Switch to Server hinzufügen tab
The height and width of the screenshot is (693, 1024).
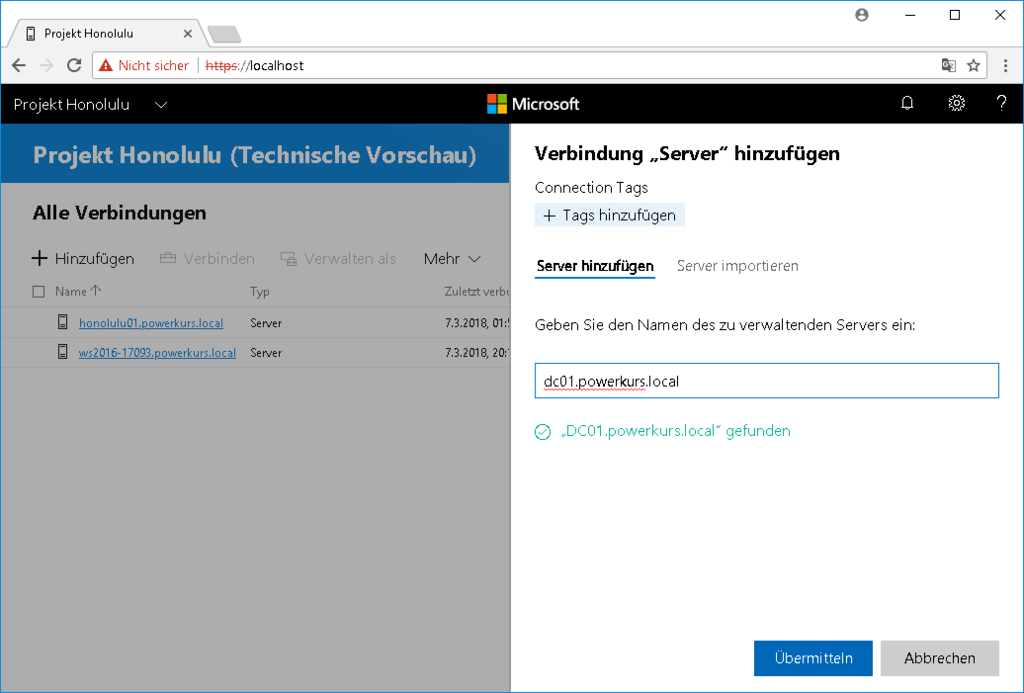[595, 266]
